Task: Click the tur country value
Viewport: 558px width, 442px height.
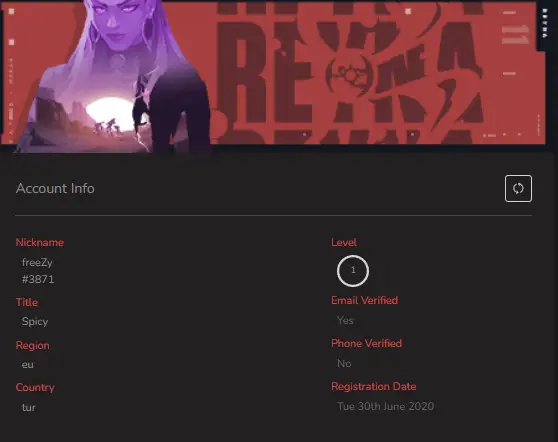Action: click(29, 407)
